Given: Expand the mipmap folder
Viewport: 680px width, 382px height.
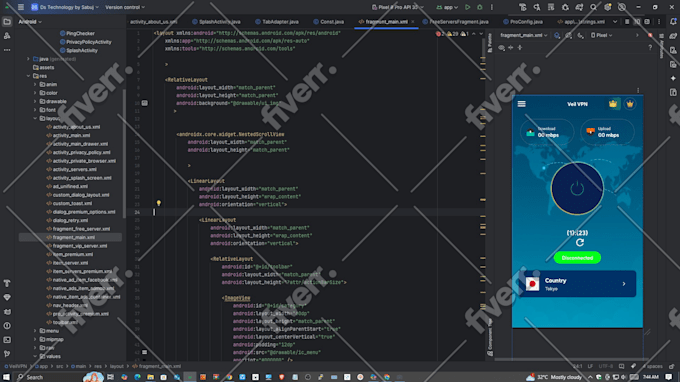Looking at the screenshot, I should (35, 340).
